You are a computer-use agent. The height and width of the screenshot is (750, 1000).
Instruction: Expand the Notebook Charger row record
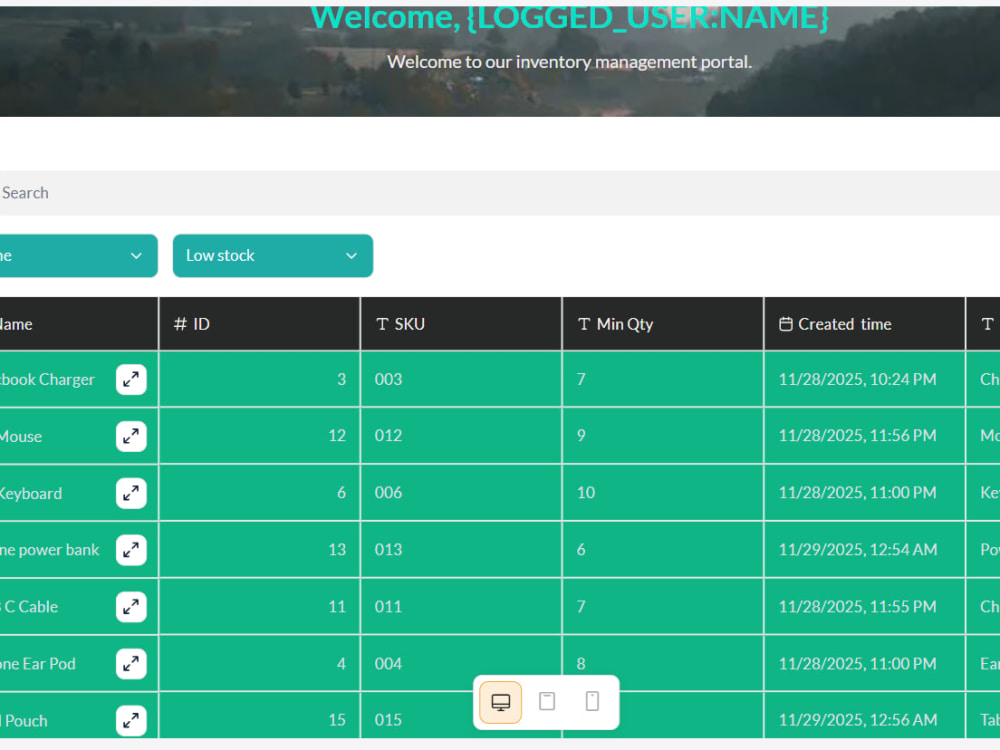pyautogui.click(x=131, y=379)
